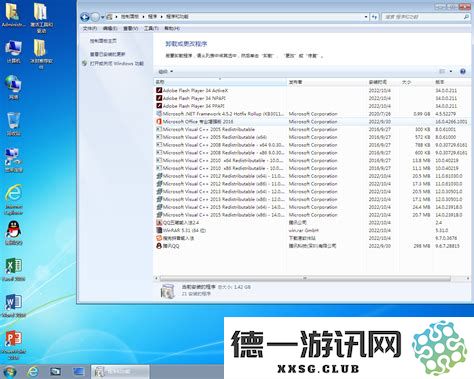
Task: Select the 腾讯QQ program entry
Action: (x=312, y=246)
